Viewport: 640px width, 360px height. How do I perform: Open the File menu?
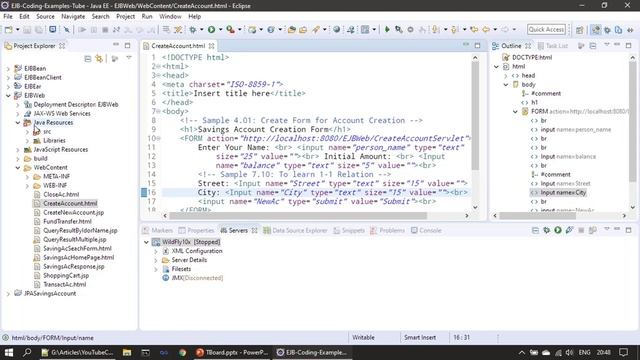[8, 16]
